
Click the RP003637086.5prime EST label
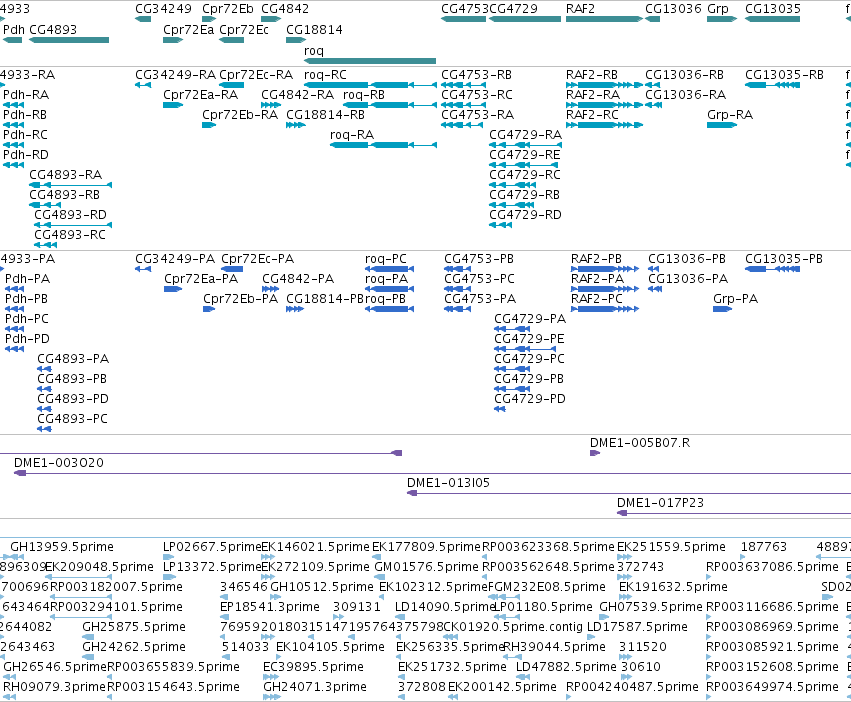coord(772,567)
